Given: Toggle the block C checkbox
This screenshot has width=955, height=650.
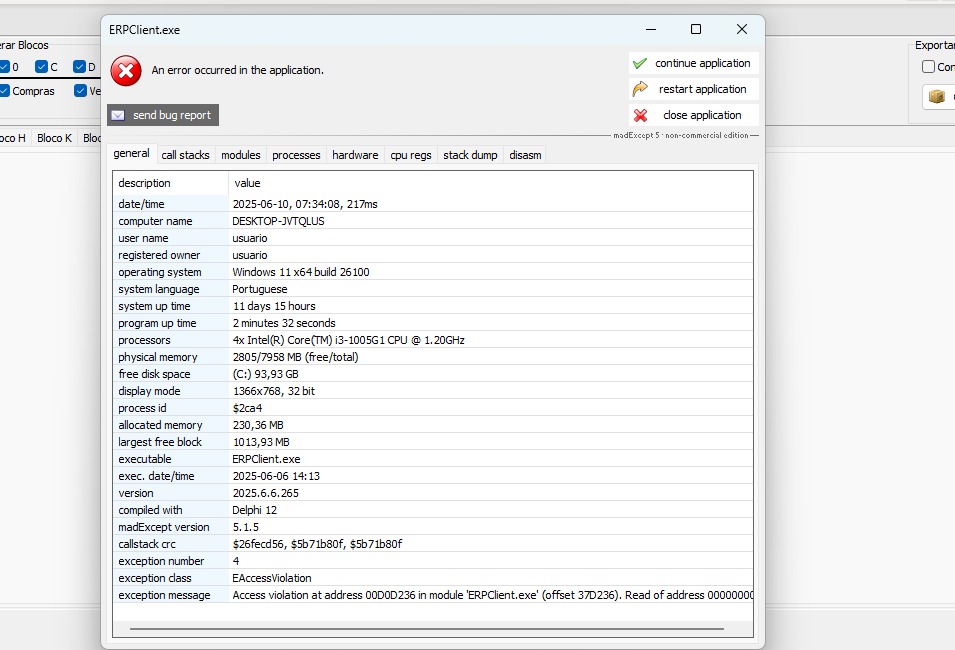Looking at the screenshot, I should (x=41, y=67).
